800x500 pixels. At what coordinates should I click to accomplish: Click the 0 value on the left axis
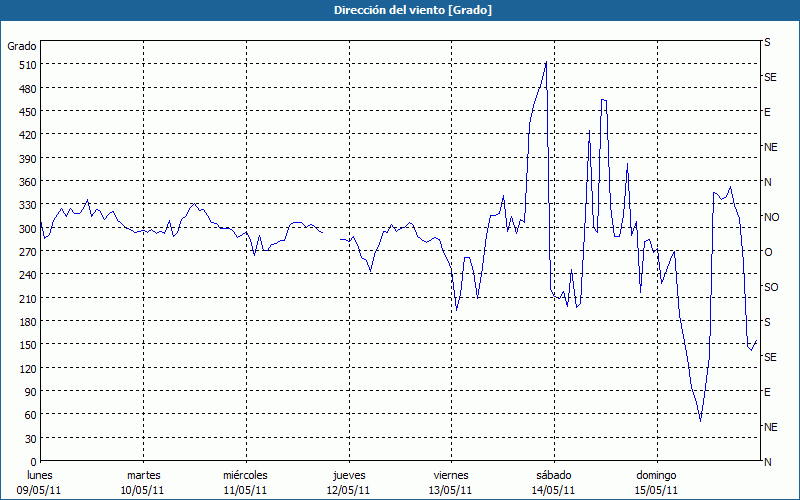[34, 462]
